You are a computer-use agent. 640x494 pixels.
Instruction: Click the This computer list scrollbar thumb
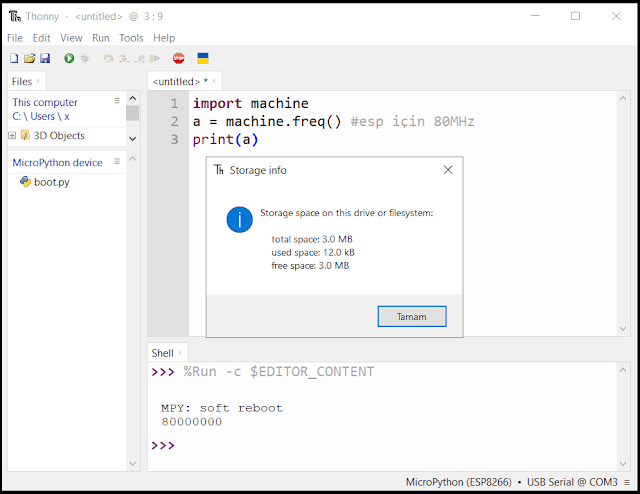(x=133, y=113)
